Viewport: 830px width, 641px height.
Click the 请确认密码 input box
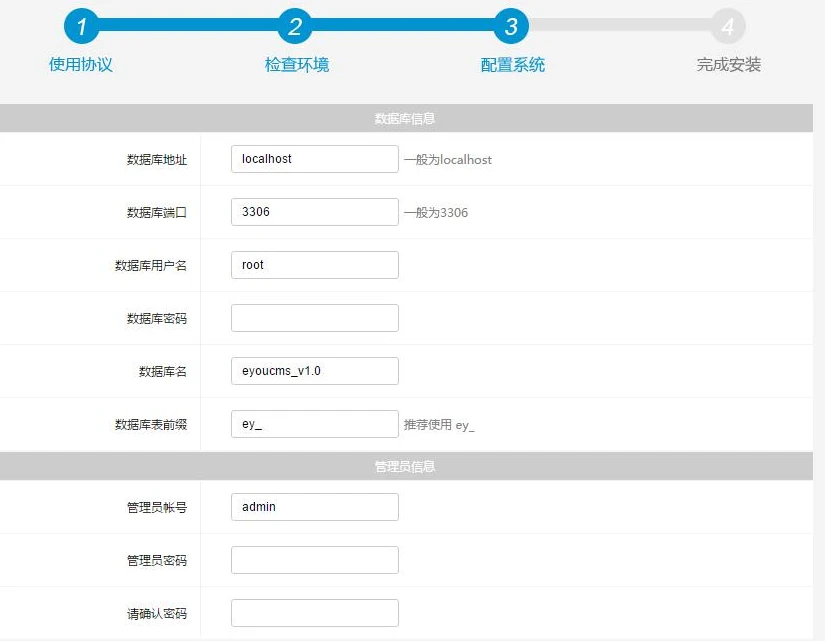click(x=314, y=612)
